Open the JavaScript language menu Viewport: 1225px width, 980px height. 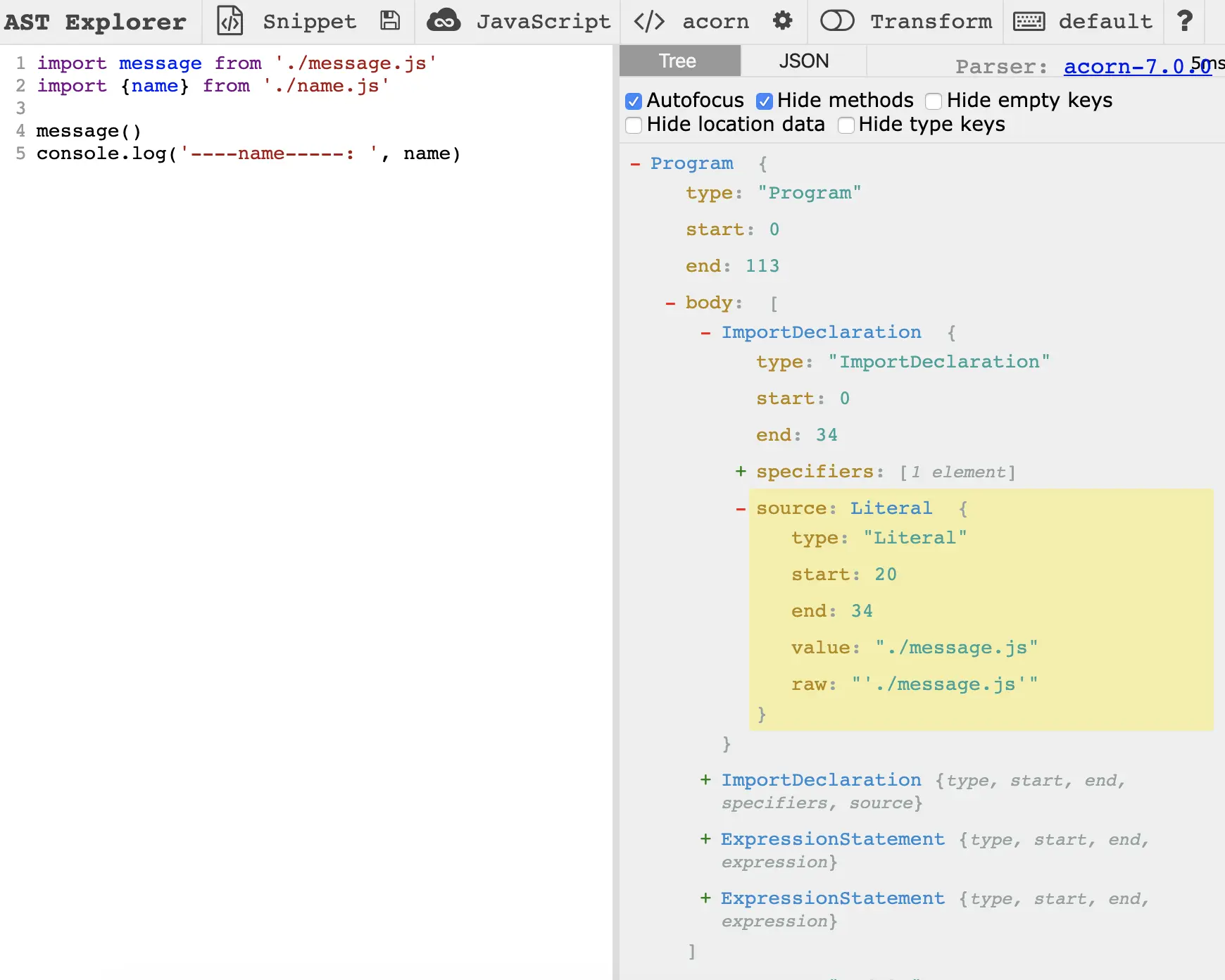(544, 21)
